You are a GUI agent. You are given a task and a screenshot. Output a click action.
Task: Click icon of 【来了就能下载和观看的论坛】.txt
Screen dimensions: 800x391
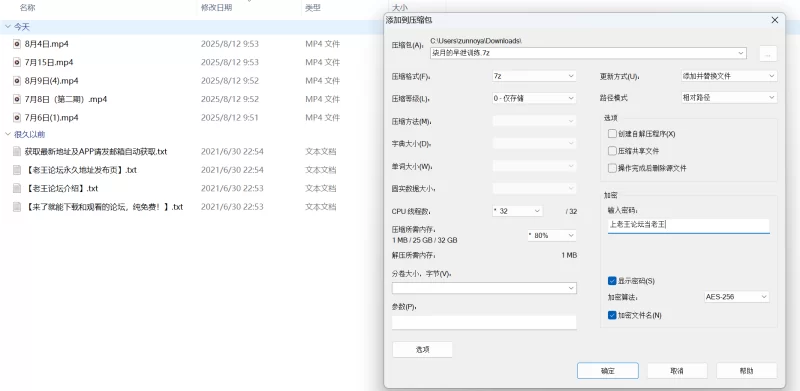click(x=17, y=207)
